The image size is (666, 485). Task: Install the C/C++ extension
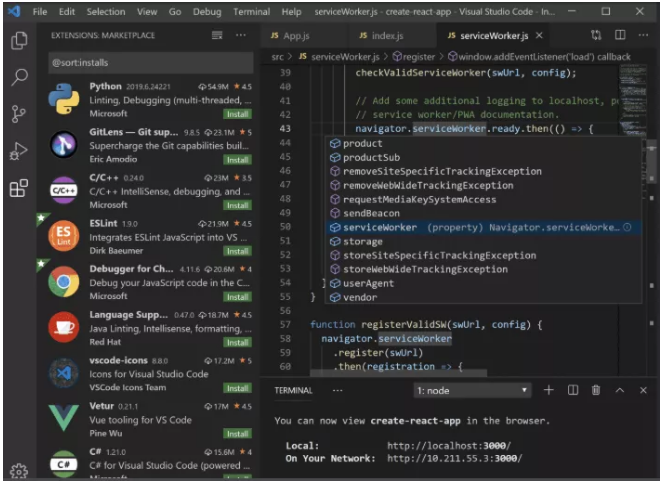pyautogui.click(x=237, y=206)
